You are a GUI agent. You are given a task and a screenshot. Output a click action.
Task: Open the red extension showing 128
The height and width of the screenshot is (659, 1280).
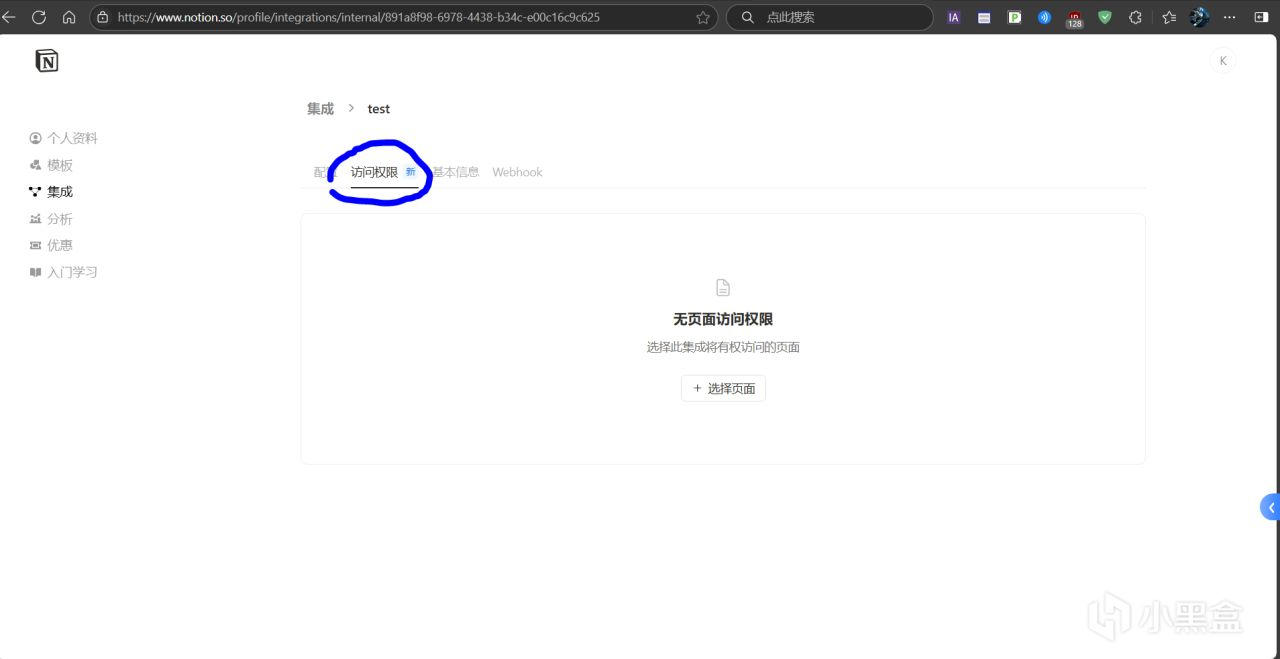click(1075, 19)
